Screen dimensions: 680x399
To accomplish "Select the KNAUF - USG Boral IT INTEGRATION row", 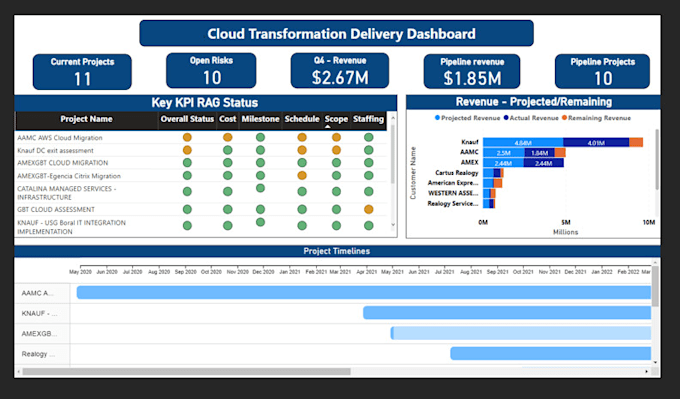I will (x=72, y=227).
